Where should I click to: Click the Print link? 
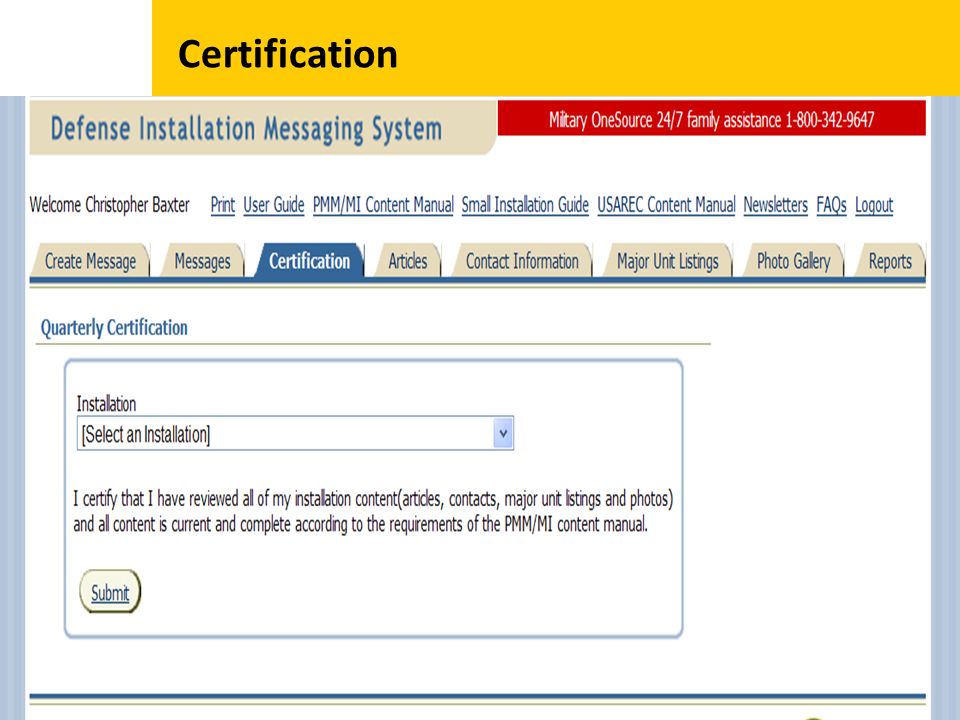point(223,204)
